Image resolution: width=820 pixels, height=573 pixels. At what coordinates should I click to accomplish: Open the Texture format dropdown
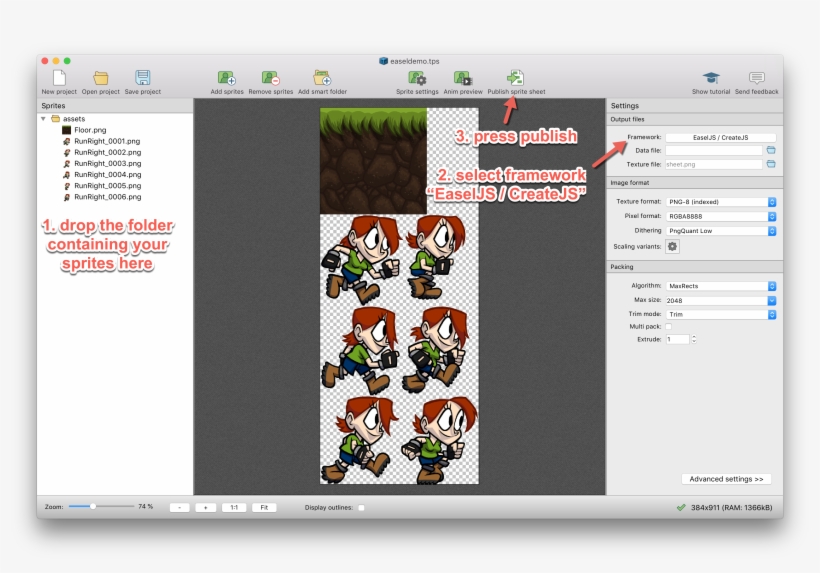coord(721,202)
